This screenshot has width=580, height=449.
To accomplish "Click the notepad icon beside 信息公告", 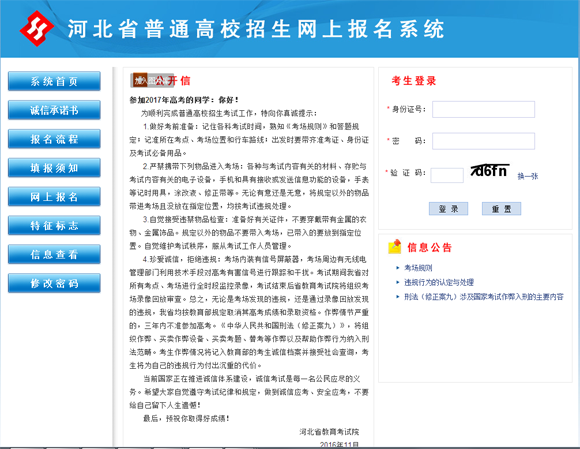I will click(395, 247).
